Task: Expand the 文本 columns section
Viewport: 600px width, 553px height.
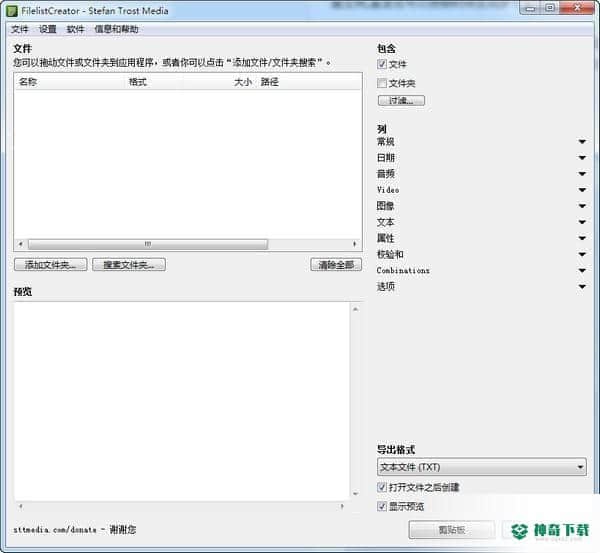Action: coord(582,222)
